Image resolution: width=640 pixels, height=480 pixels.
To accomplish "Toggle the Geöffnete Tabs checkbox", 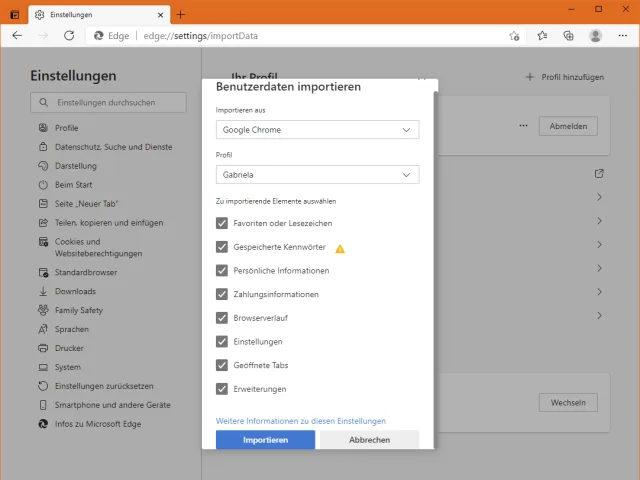I will click(222, 365).
